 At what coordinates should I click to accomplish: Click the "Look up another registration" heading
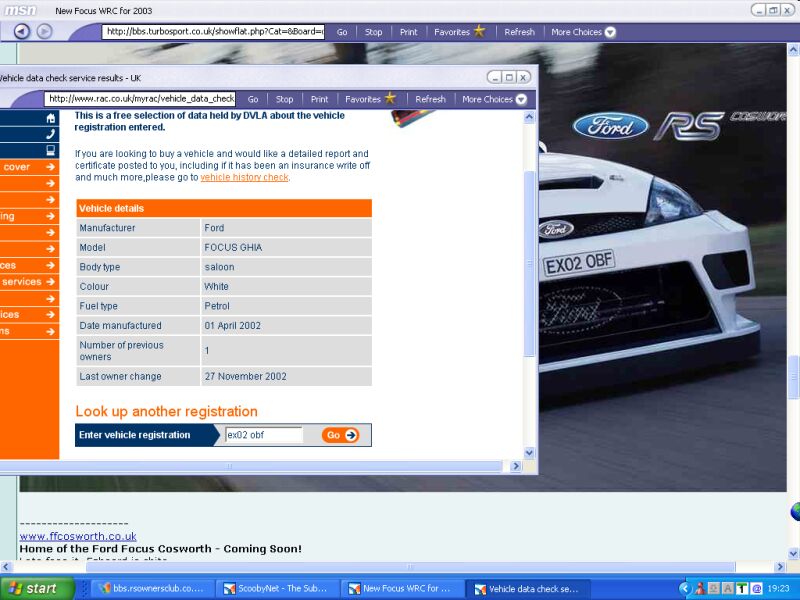[x=166, y=411]
